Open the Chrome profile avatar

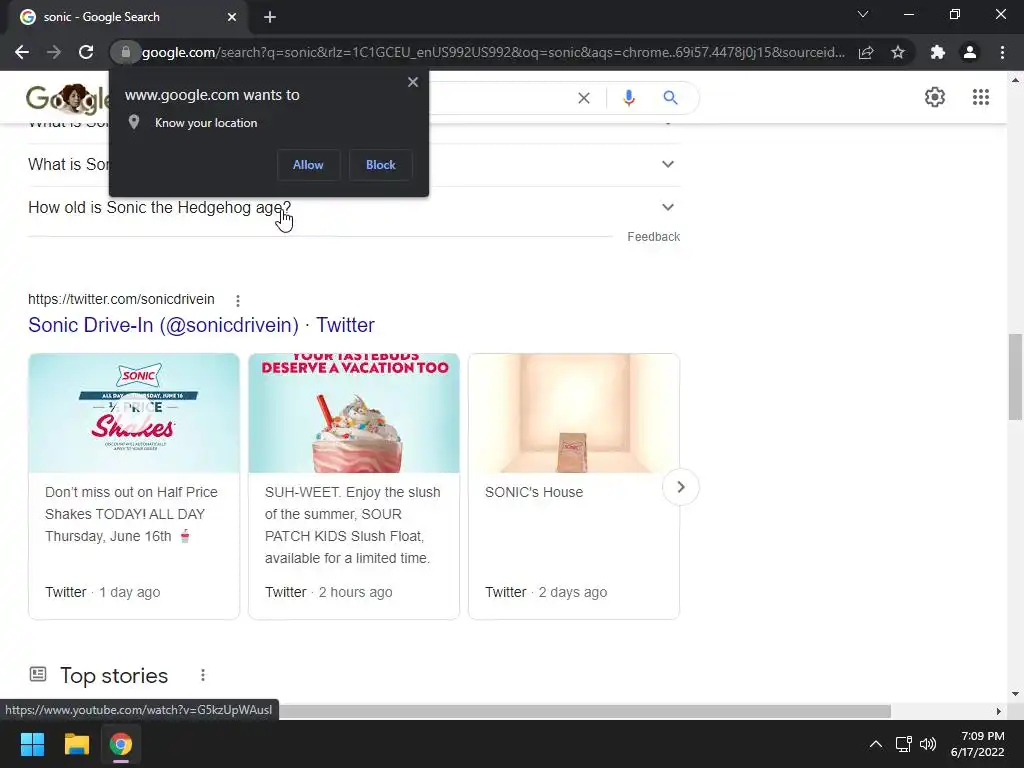click(x=970, y=52)
